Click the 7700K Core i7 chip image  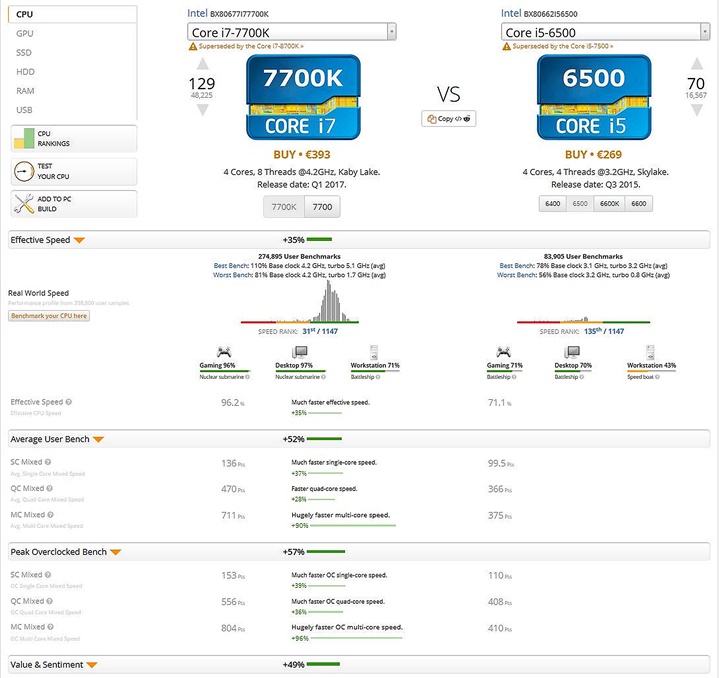point(303,97)
